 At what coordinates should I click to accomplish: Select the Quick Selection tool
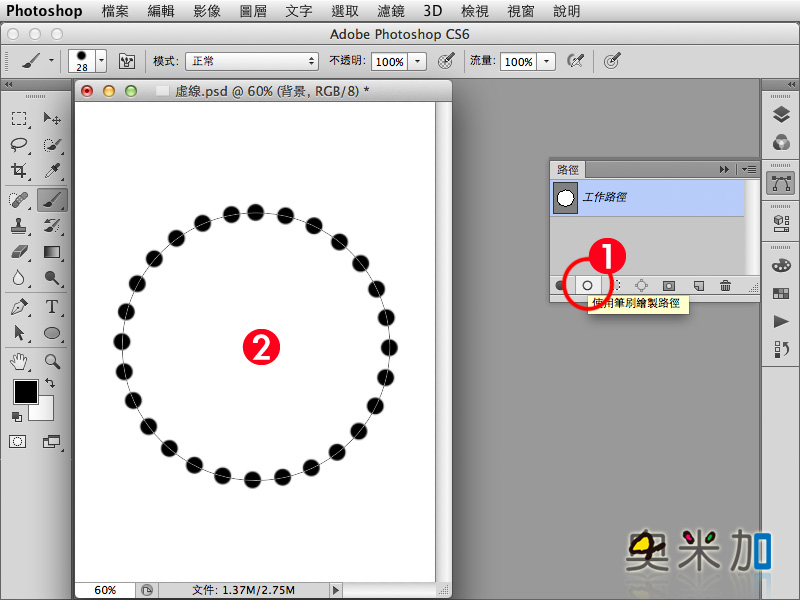click(x=52, y=144)
